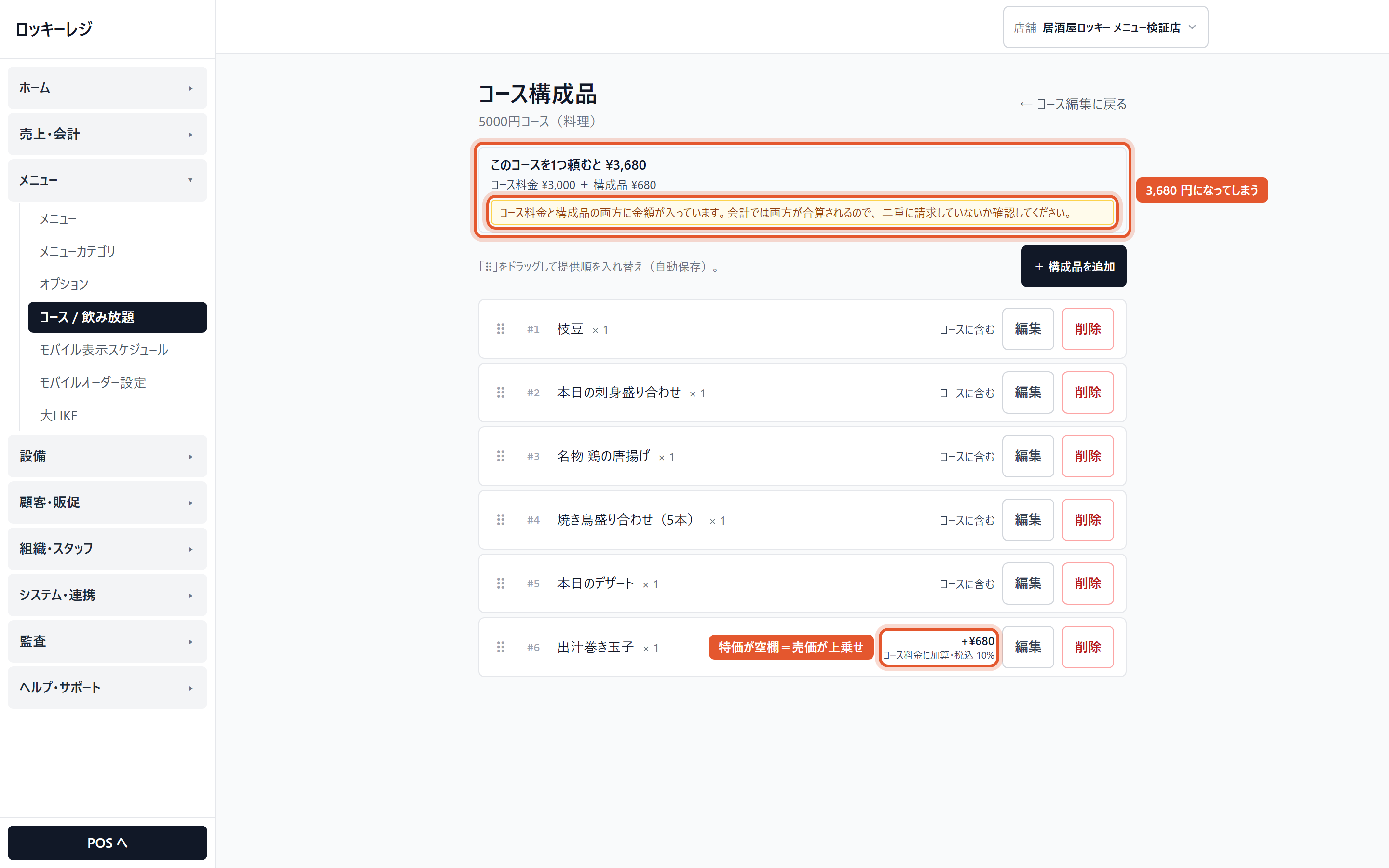The width and height of the screenshot is (1389, 868).
Task: Edit the 焼き鳥盛り合わせ component
Action: (x=1027, y=519)
